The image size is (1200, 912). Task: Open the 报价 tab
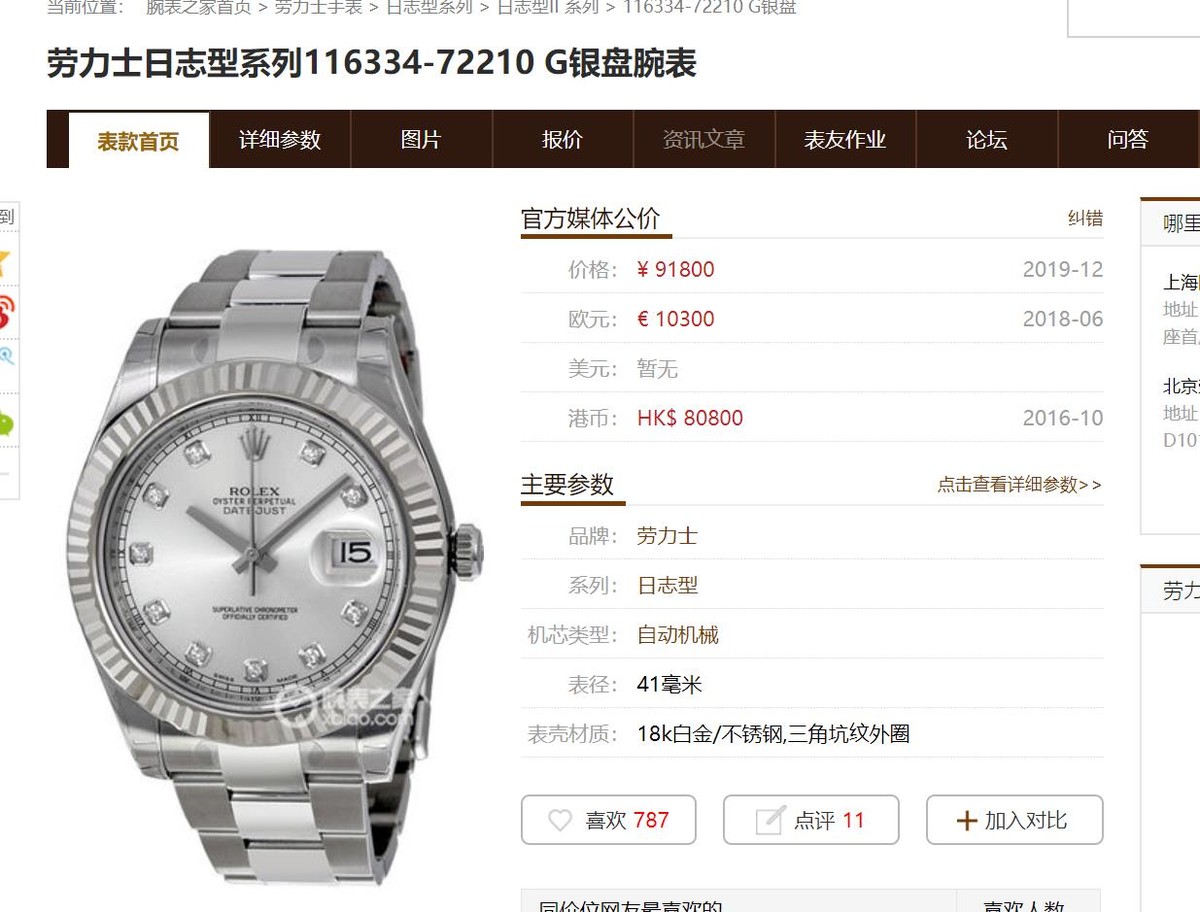pos(562,140)
